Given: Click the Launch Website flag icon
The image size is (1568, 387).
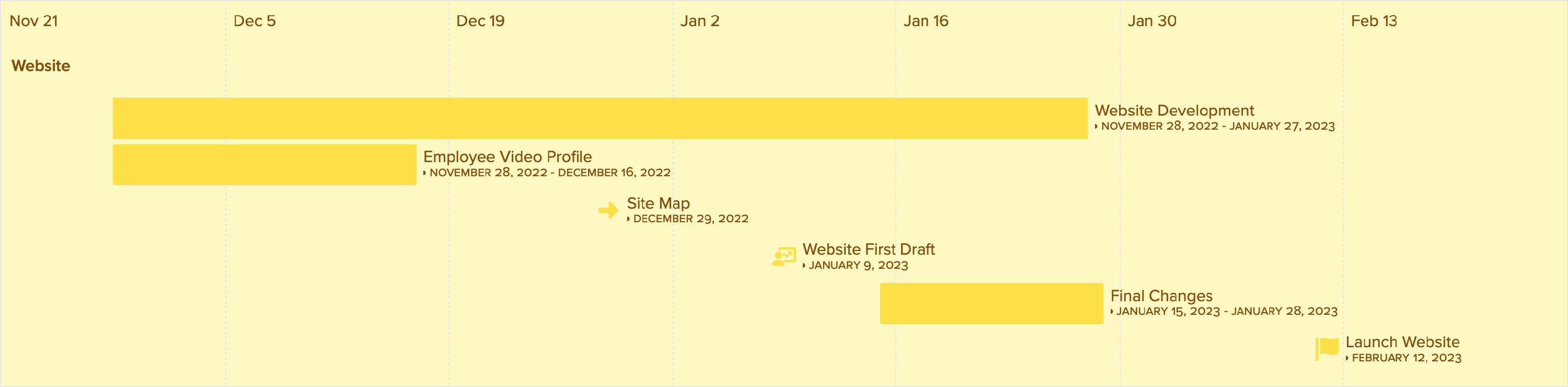Looking at the screenshot, I should [1327, 349].
